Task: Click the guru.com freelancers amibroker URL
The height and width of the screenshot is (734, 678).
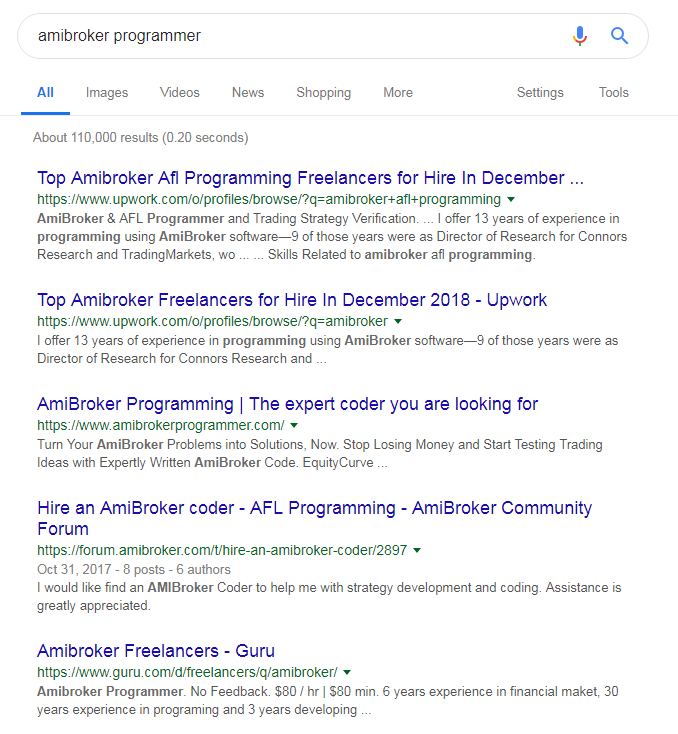Action: [x=187, y=673]
